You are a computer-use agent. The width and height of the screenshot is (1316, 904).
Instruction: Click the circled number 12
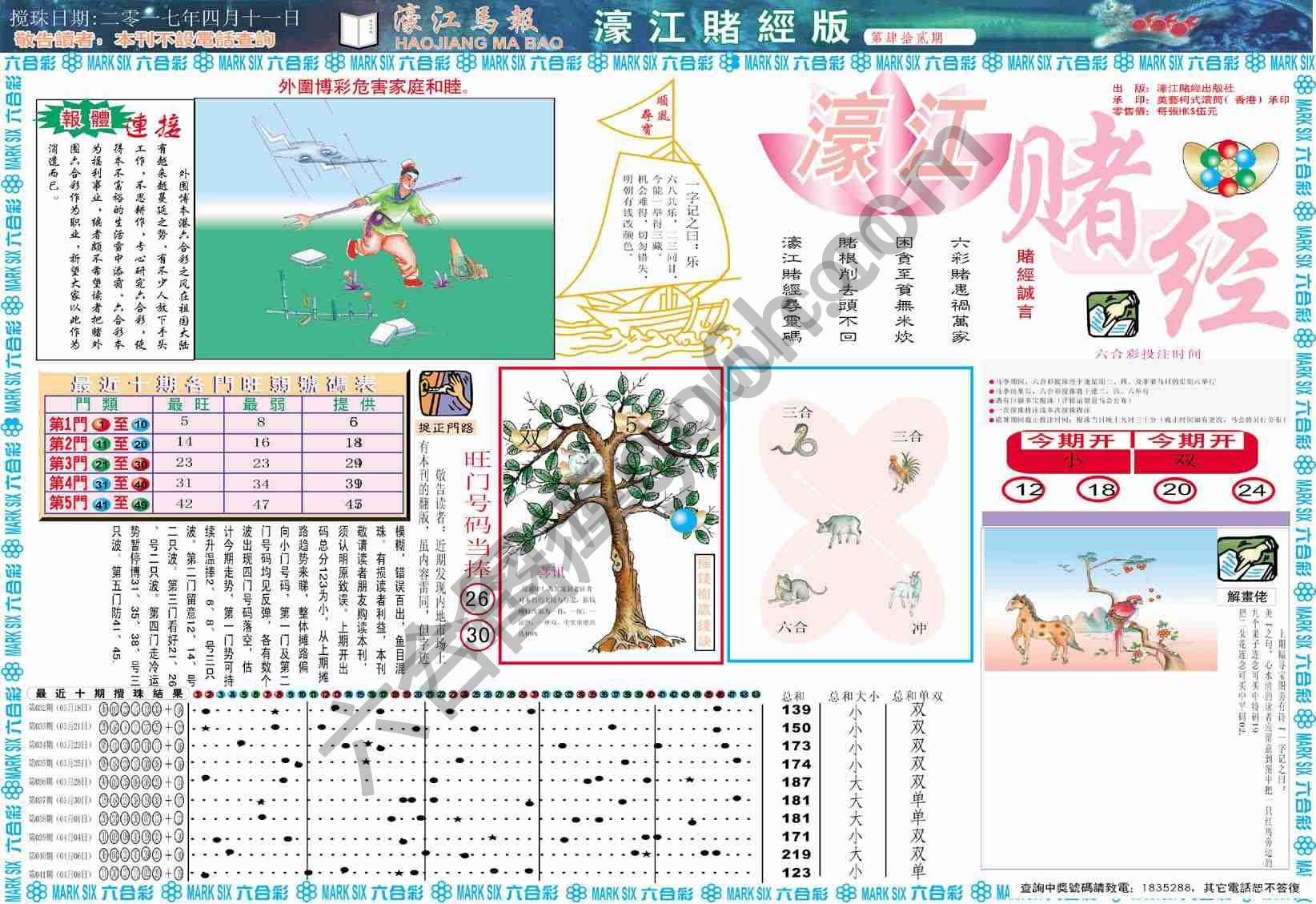[1024, 489]
